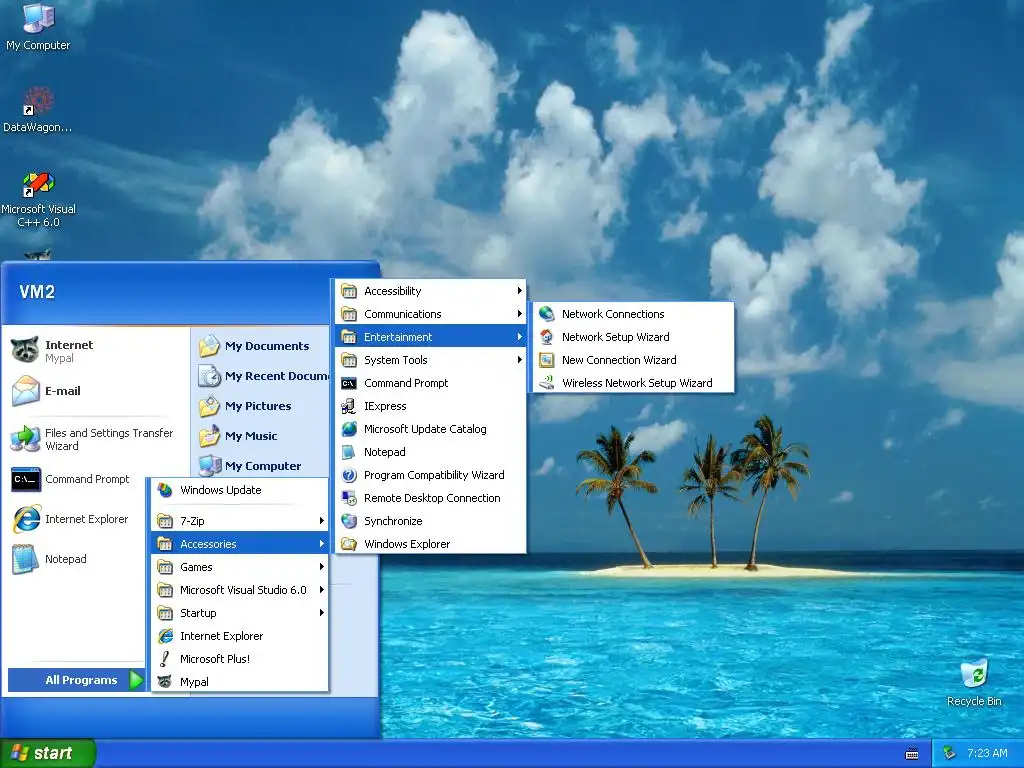This screenshot has height=768, width=1024.
Task: Click the Startup folder icon
Action: point(165,613)
